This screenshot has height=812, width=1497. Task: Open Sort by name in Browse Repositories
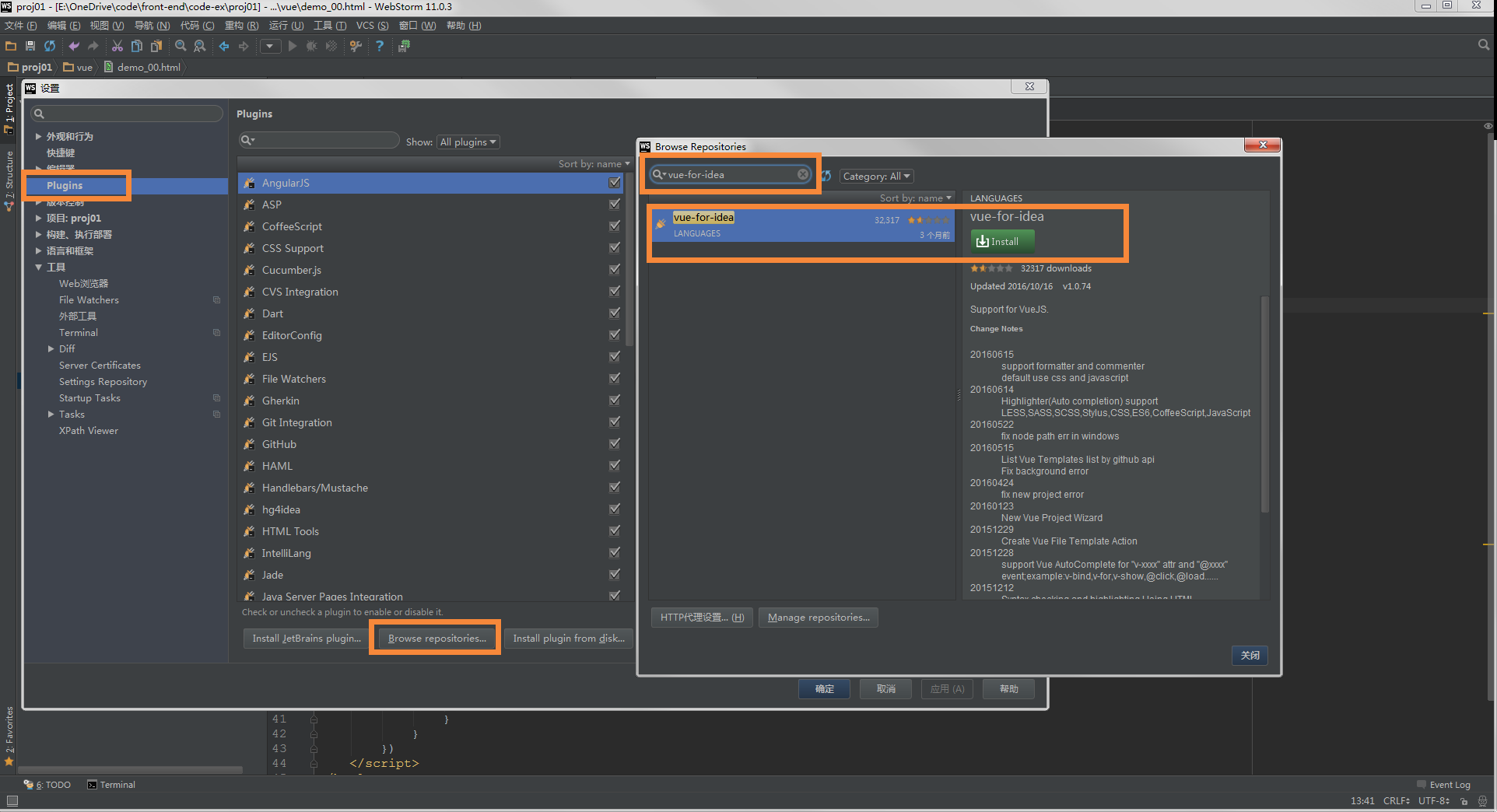click(x=915, y=198)
